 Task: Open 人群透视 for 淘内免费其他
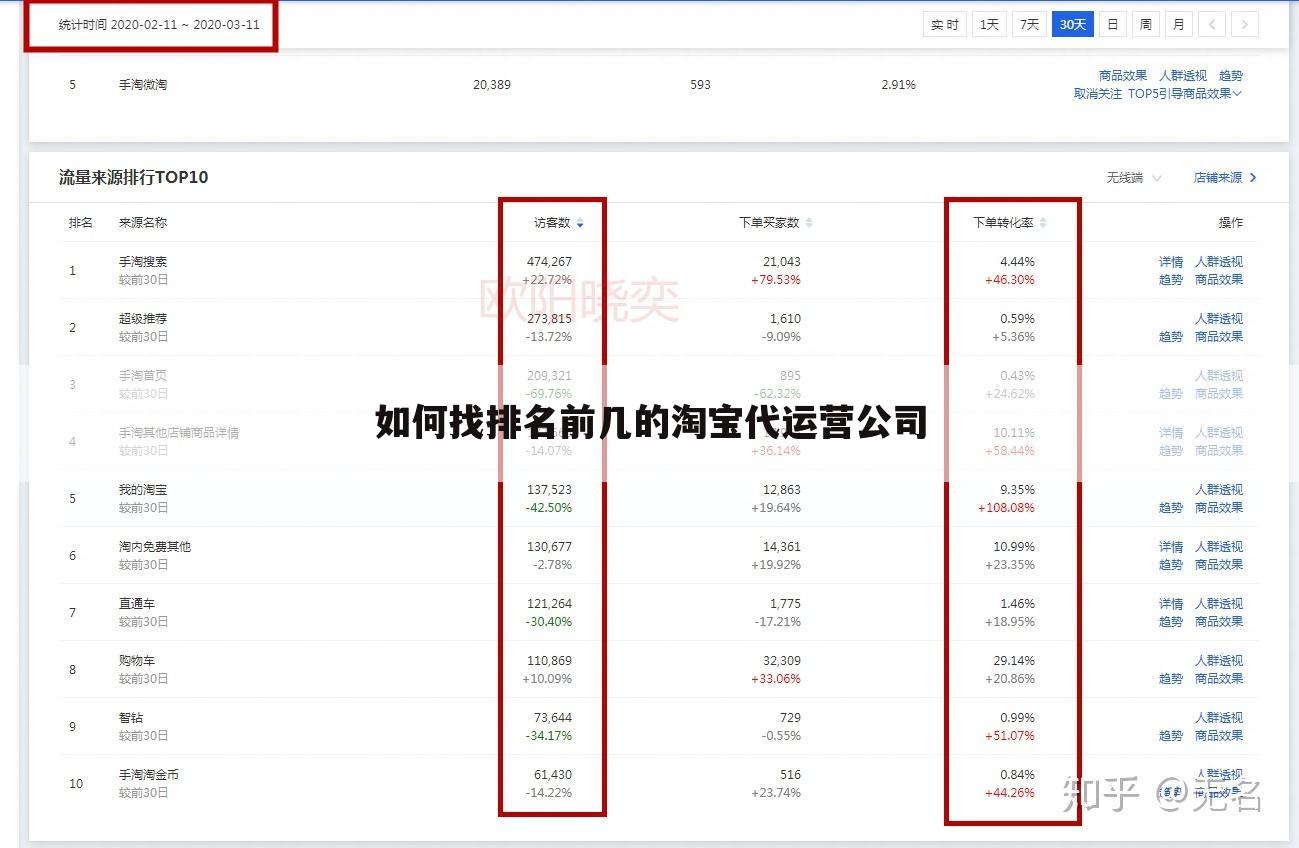click(x=1219, y=547)
